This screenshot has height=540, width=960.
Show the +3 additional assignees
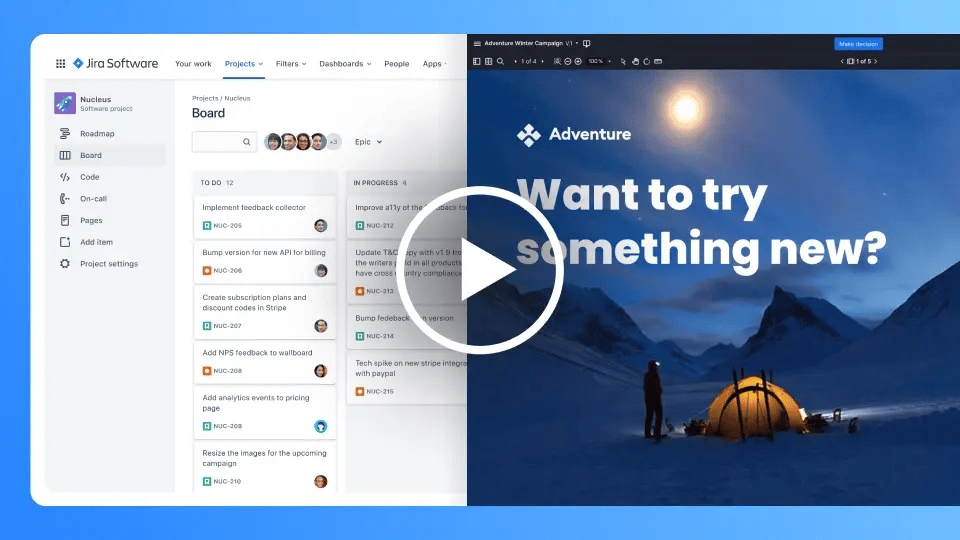pyautogui.click(x=334, y=142)
